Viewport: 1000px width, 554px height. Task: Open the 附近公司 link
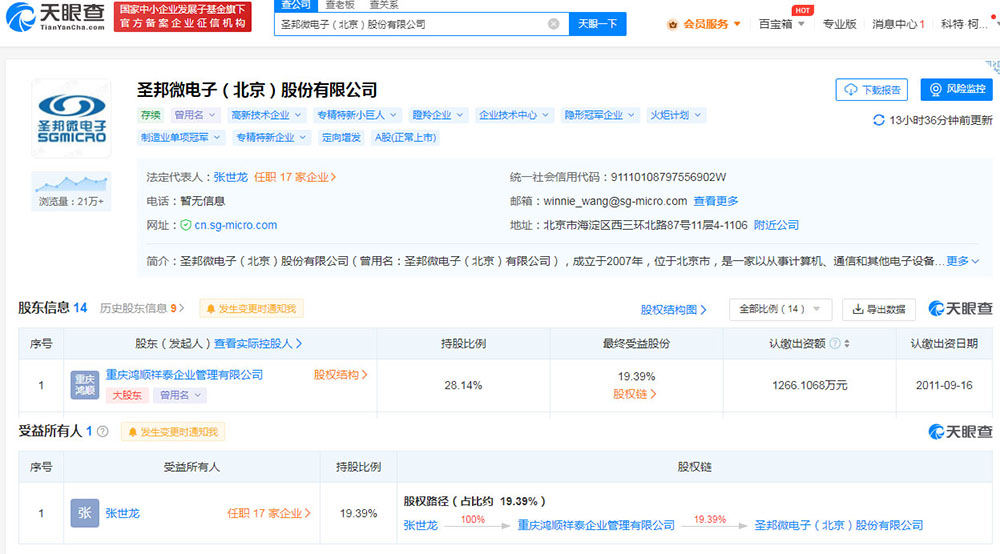(x=776, y=225)
